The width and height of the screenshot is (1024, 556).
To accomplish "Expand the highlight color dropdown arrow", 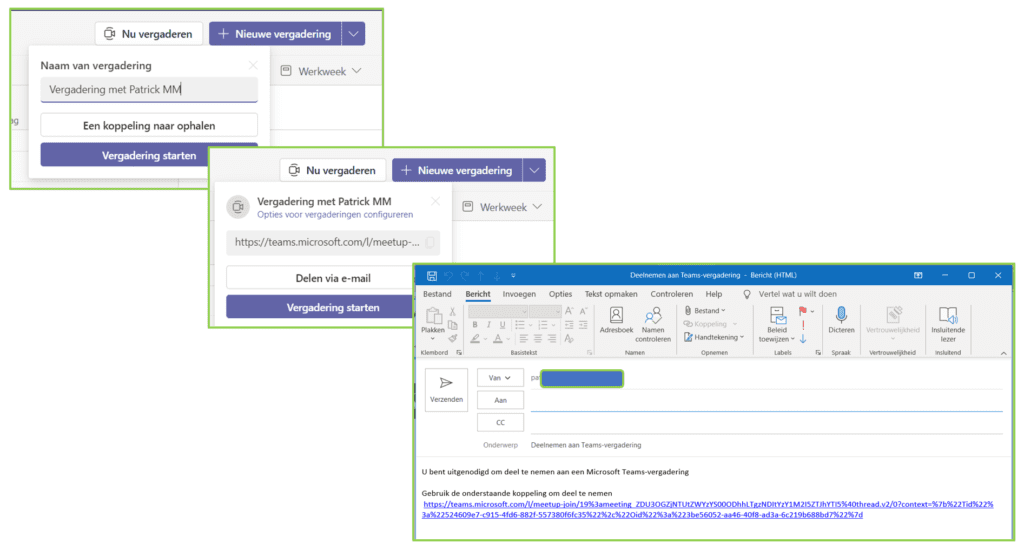I will coord(485,339).
